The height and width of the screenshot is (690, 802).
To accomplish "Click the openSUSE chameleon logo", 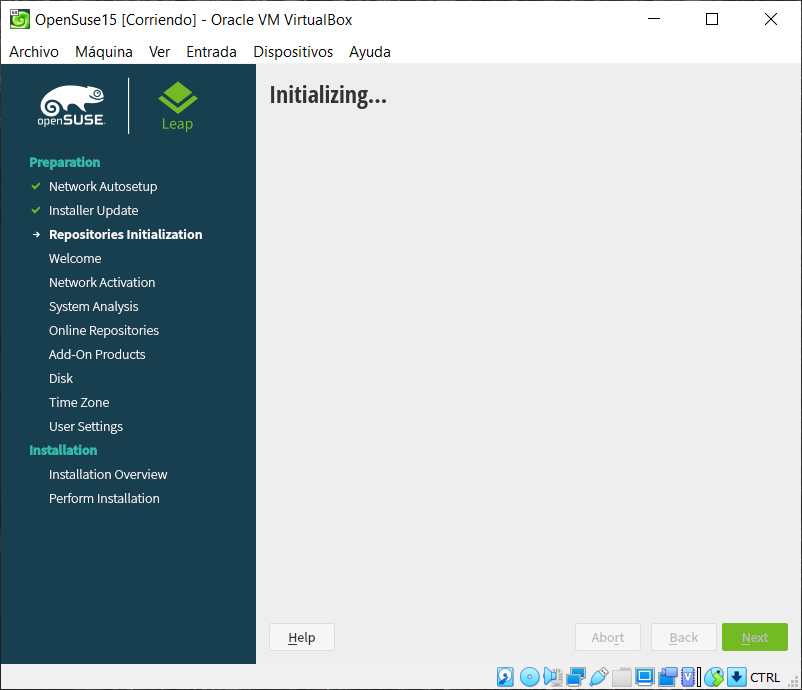I will [72, 106].
